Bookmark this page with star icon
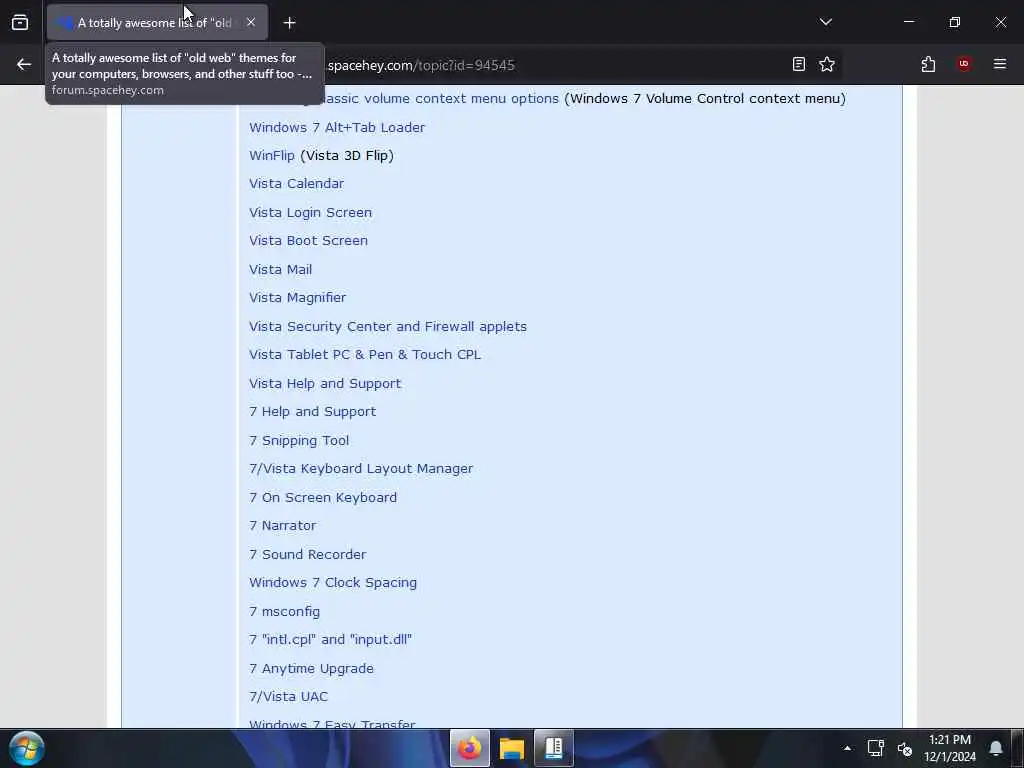 pyautogui.click(x=827, y=64)
